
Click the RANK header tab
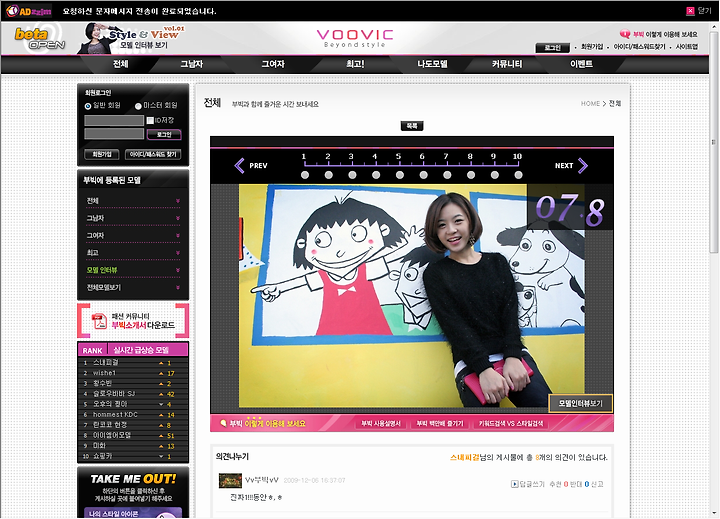pyautogui.click(x=92, y=350)
